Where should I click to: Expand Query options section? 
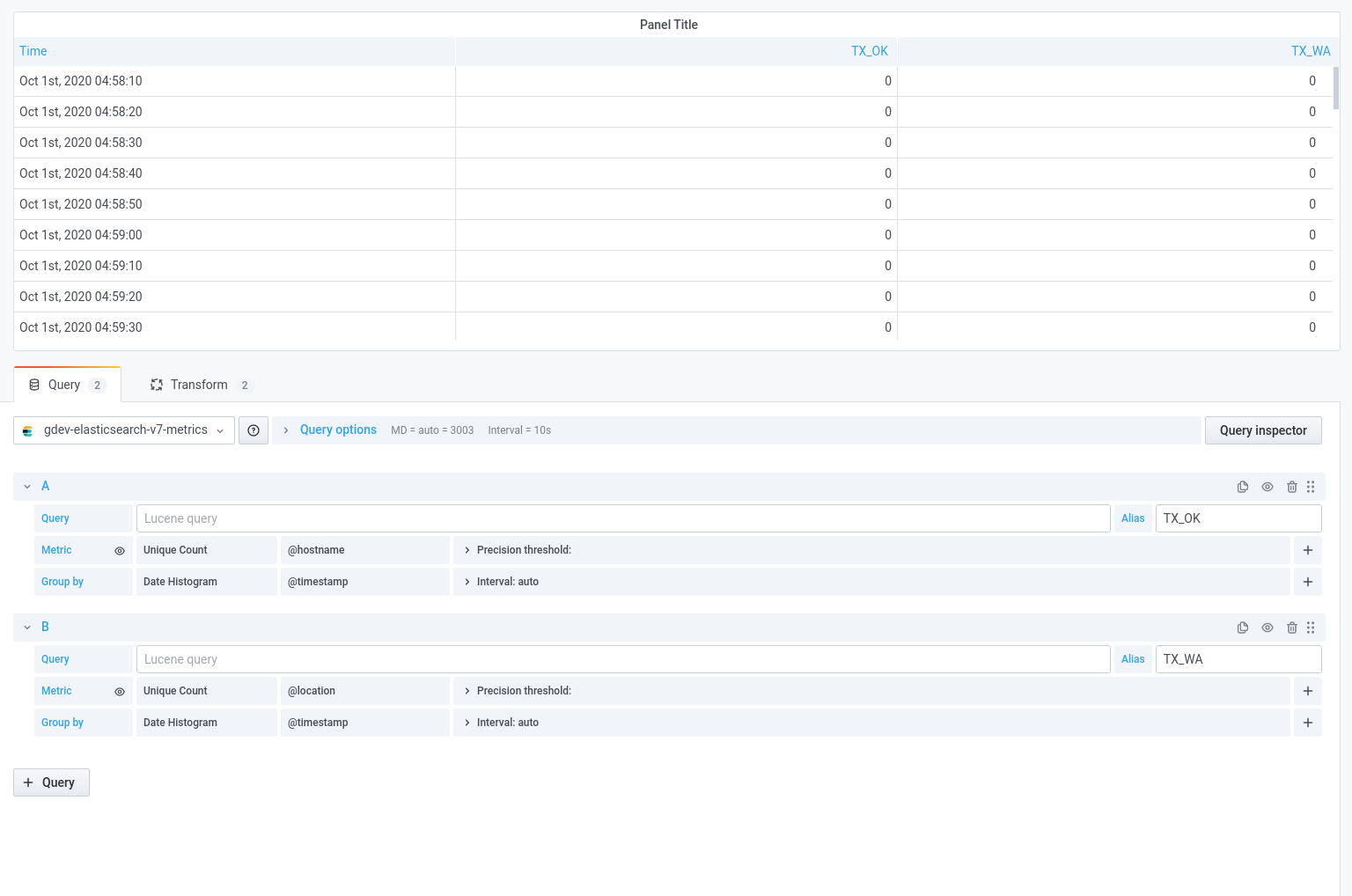[338, 430]
